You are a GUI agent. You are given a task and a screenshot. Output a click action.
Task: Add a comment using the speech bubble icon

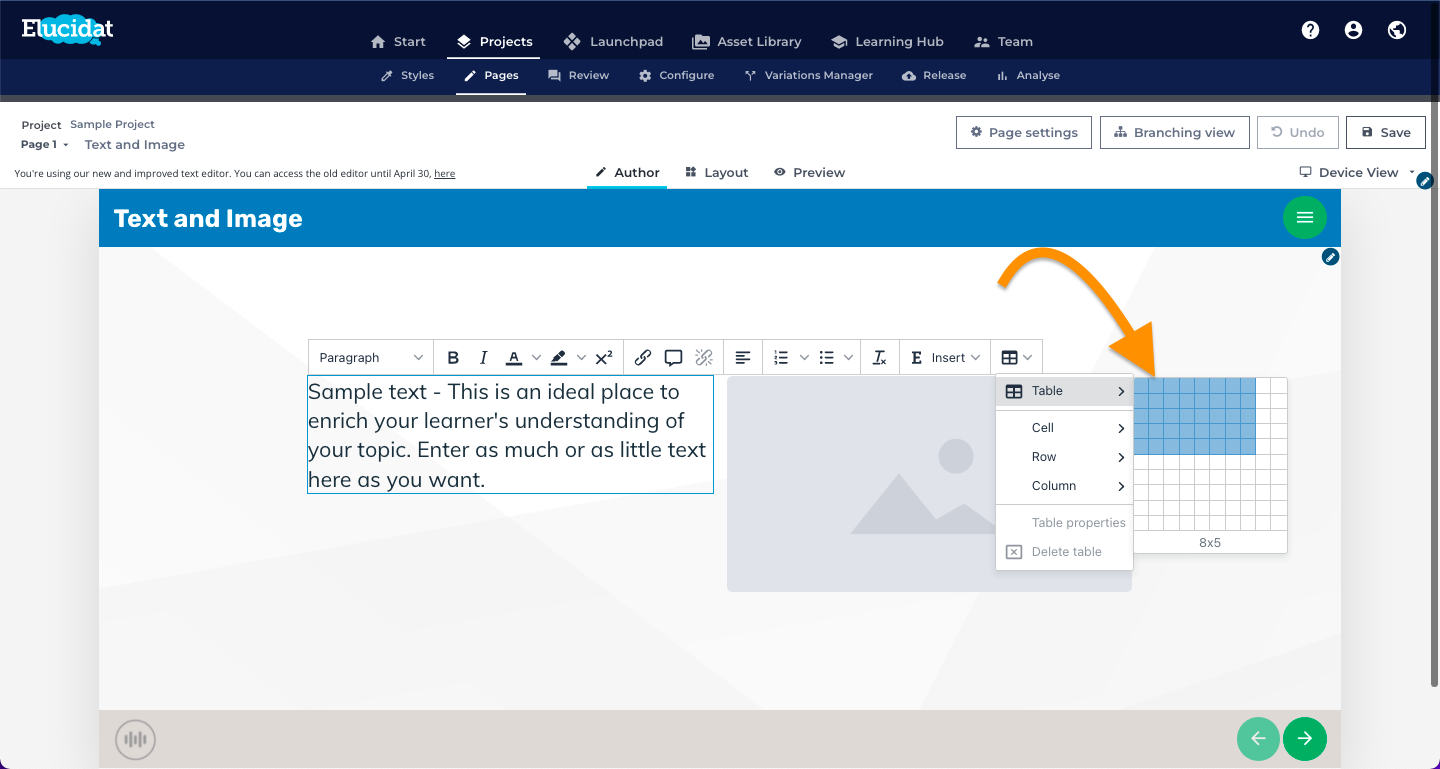[673, 357]
